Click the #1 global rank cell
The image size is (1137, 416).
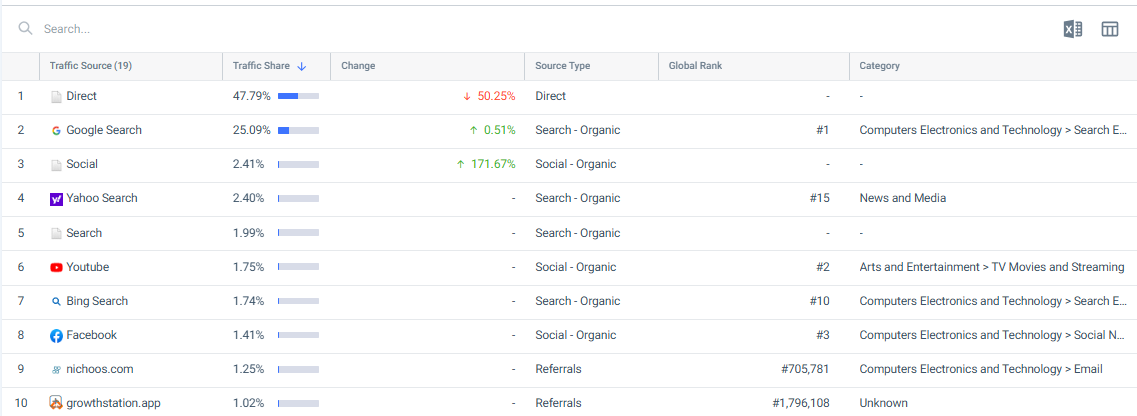tap(822, 130)
